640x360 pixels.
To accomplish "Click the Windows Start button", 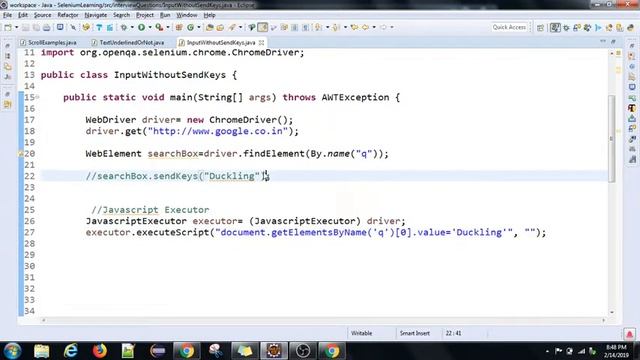I will click(x=12, y=351).
